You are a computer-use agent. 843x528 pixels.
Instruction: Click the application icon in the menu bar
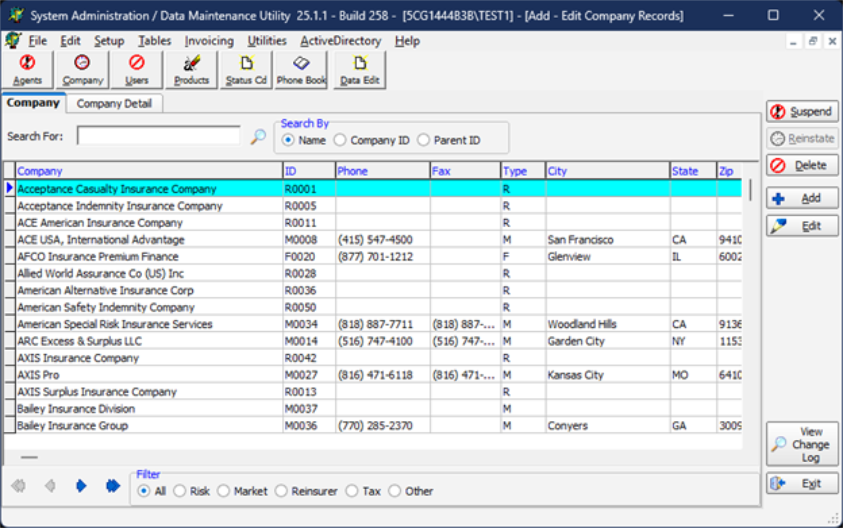13,41
